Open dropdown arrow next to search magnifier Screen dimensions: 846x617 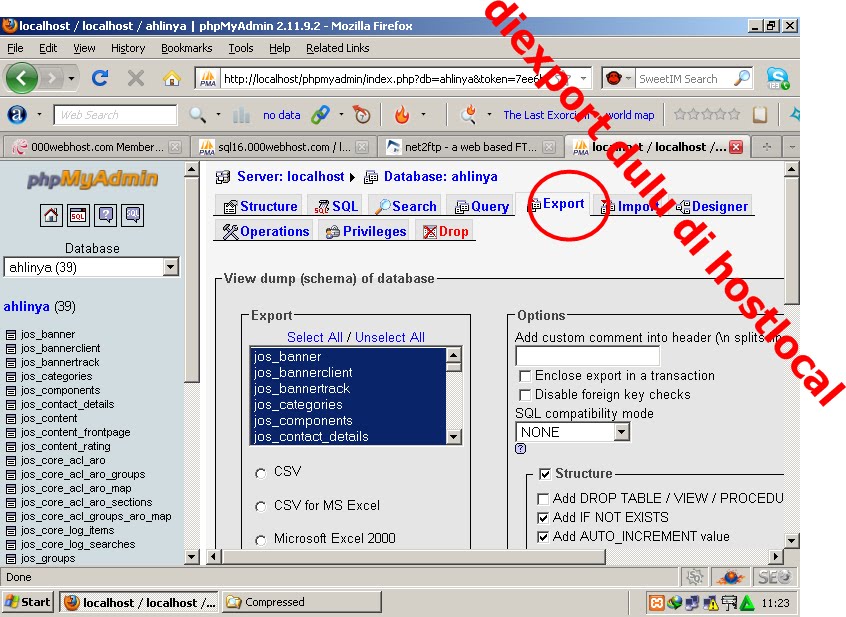click(x=218, y=114)
